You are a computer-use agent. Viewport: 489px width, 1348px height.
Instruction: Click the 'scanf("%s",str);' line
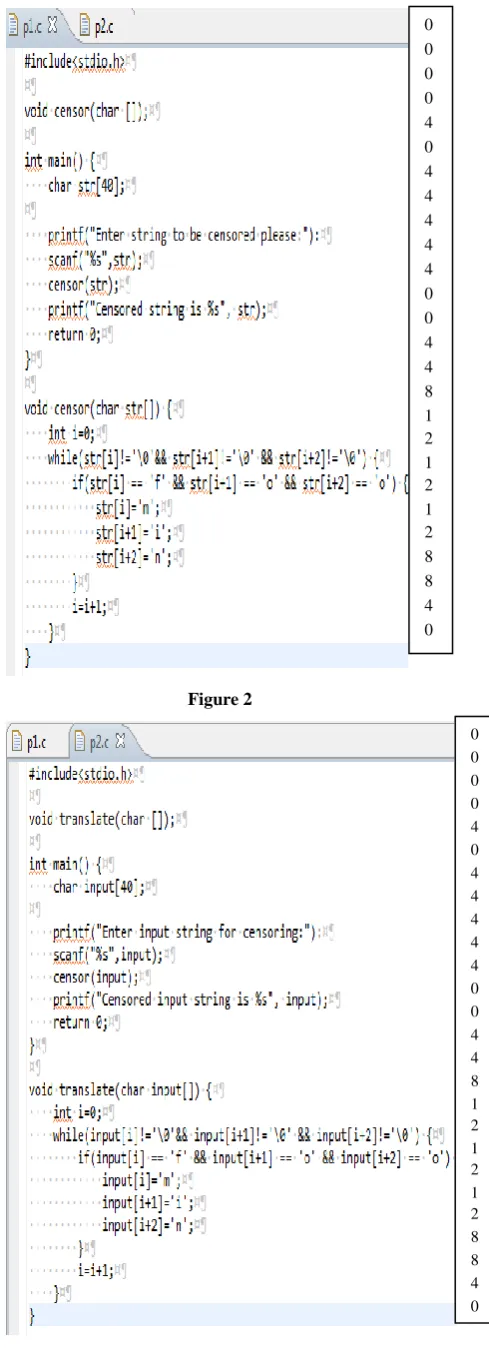pos(96,260)
